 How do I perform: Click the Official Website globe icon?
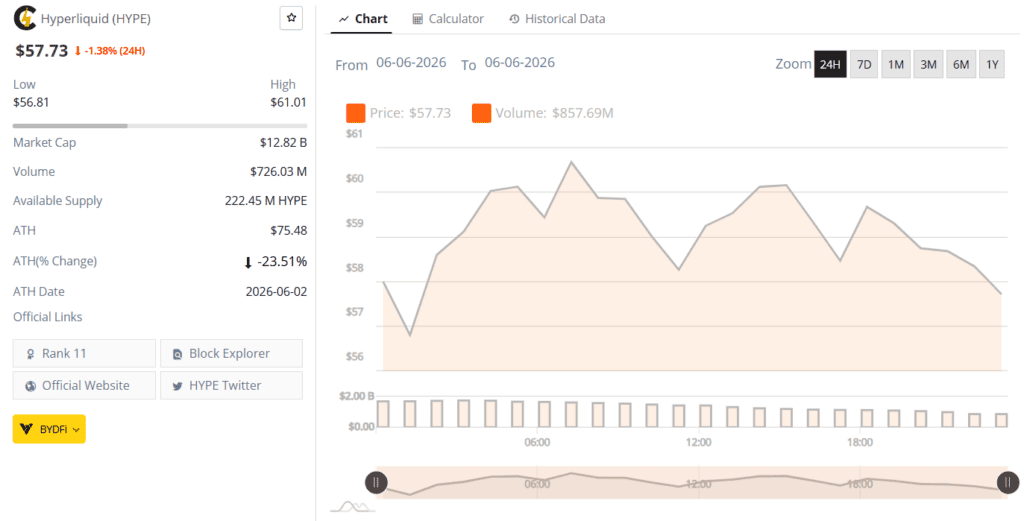pyautogui.click(x=30, y=386)
